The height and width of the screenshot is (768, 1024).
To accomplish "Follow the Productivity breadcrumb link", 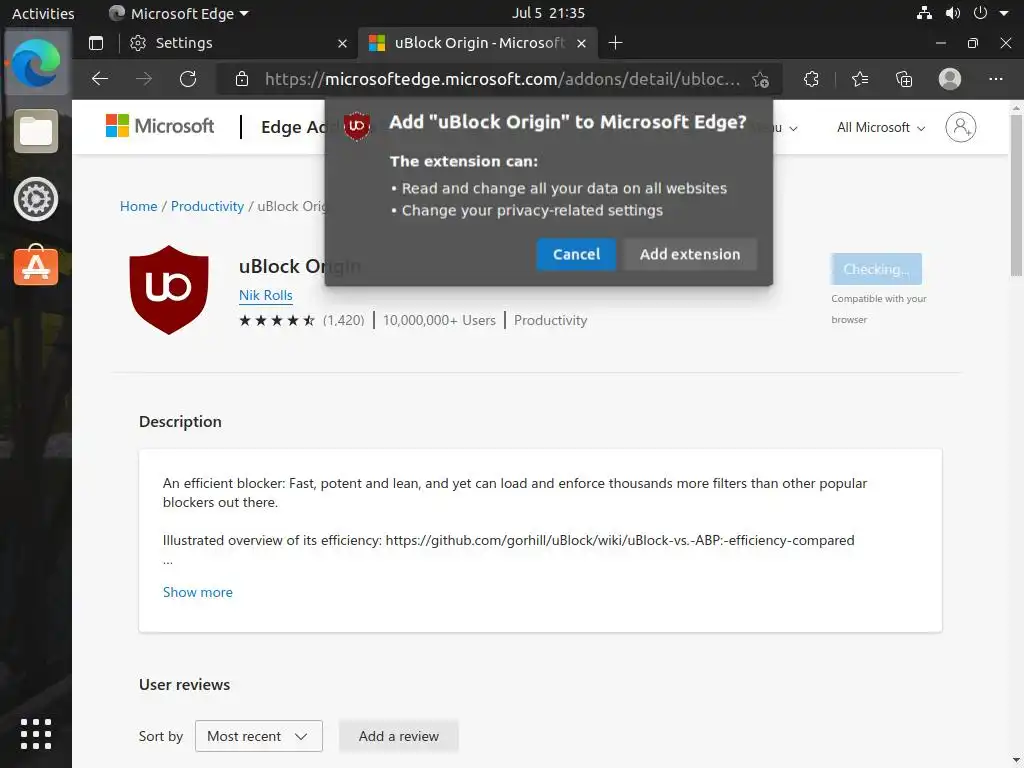I will tap(207, 206).
